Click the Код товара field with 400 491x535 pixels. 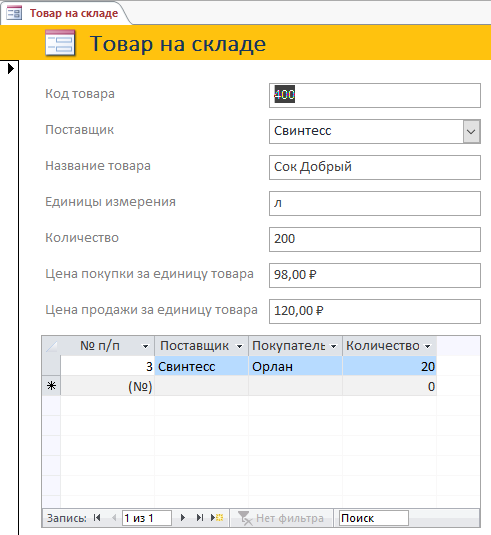(x=375, y=95)
